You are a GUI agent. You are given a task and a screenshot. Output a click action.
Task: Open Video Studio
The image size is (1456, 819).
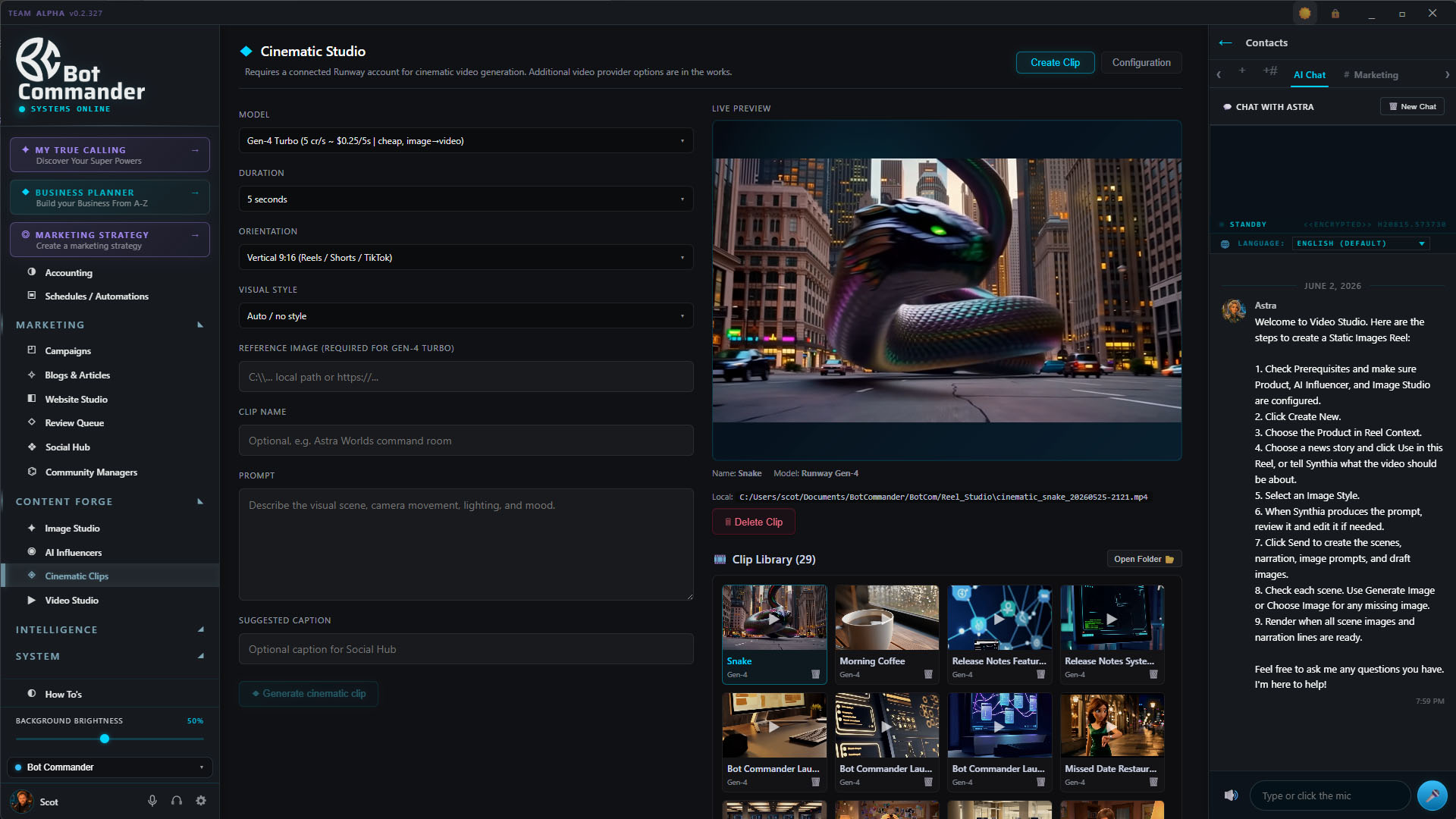click(x=71, y=600)
